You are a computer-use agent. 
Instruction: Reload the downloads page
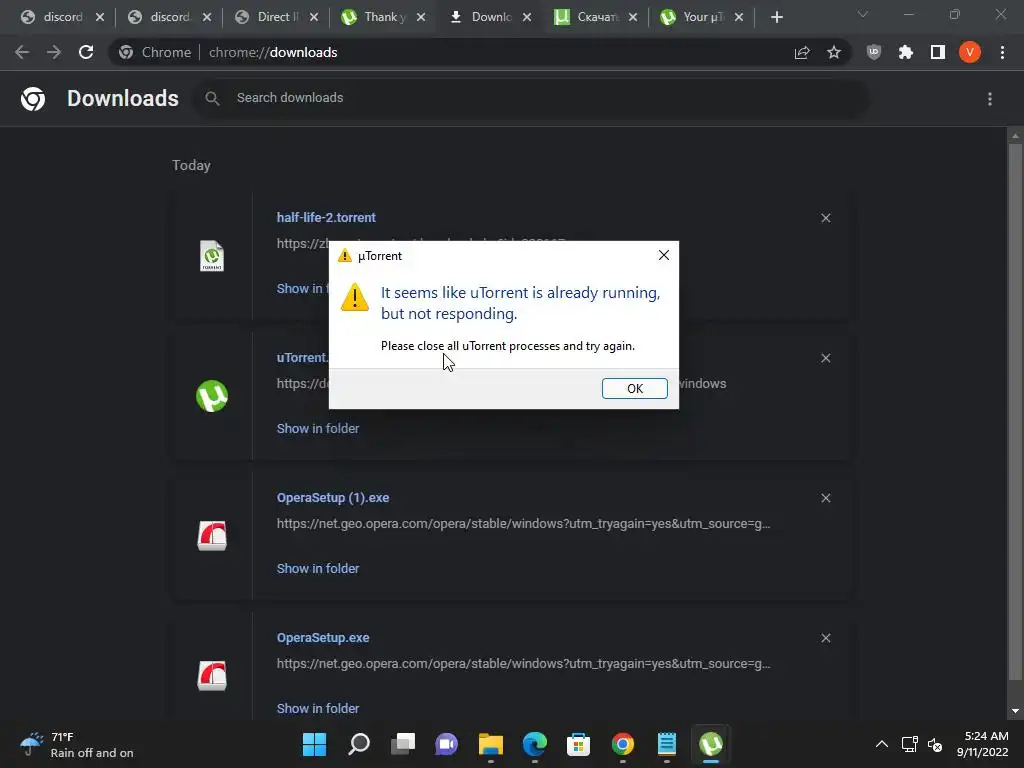(x=86, y=52)
